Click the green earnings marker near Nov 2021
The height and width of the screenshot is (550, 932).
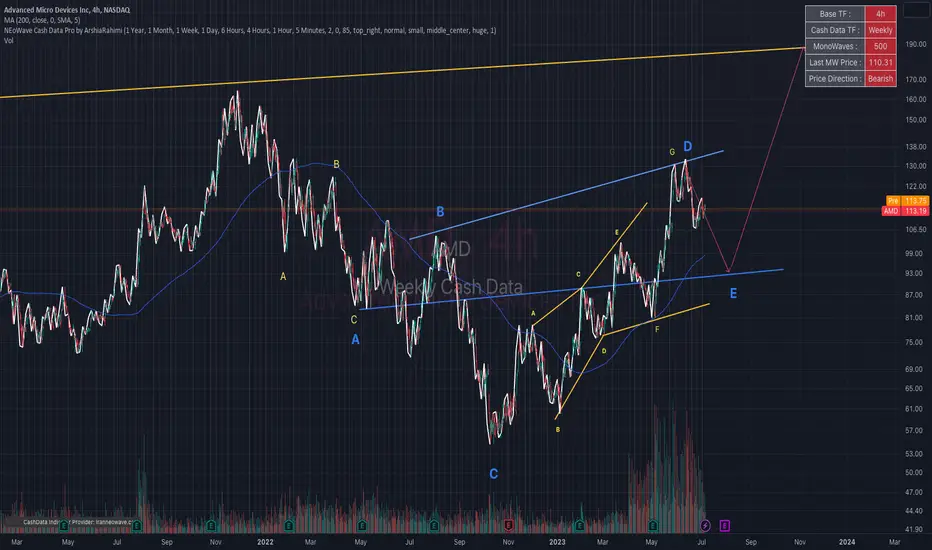[211, 526]
